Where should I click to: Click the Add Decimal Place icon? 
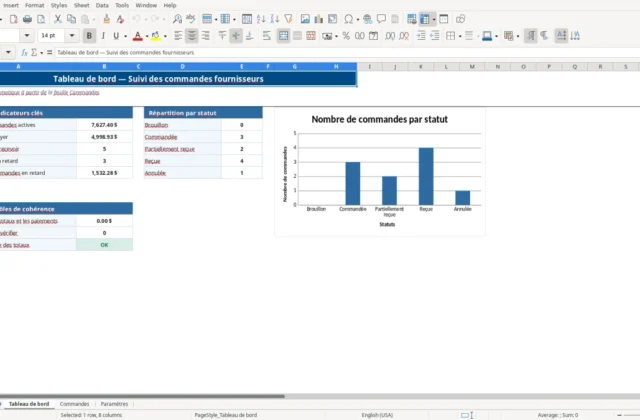(x=390, y=36)
